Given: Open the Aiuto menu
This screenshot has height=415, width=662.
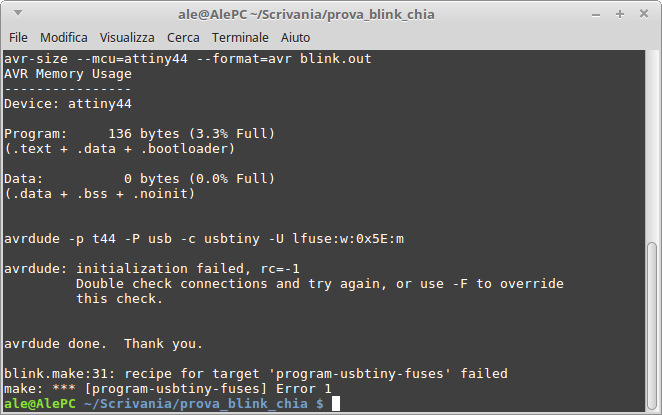Looking at the screenshot, I should (296, 38).
